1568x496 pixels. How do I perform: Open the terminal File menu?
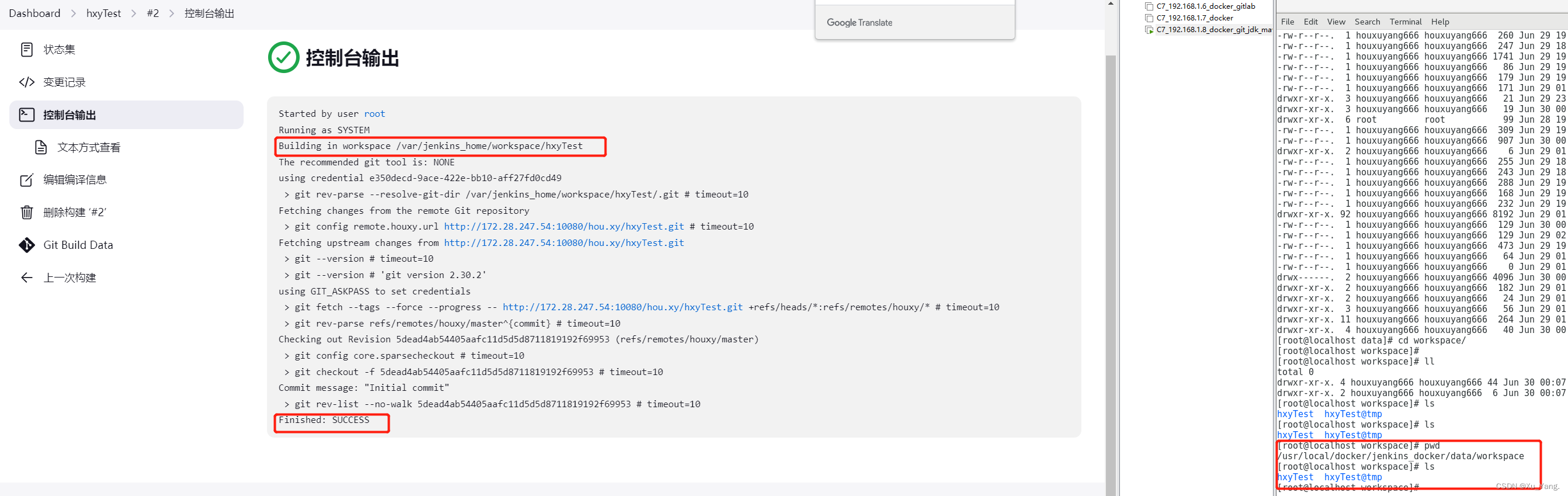pos(1288,21)
